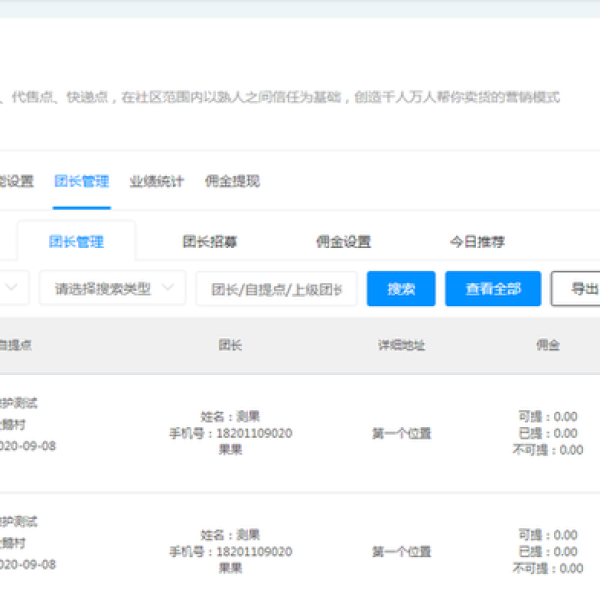
Task: Click the 团长/自提点/上级团长 search input field
Action: tap(276, 289)
